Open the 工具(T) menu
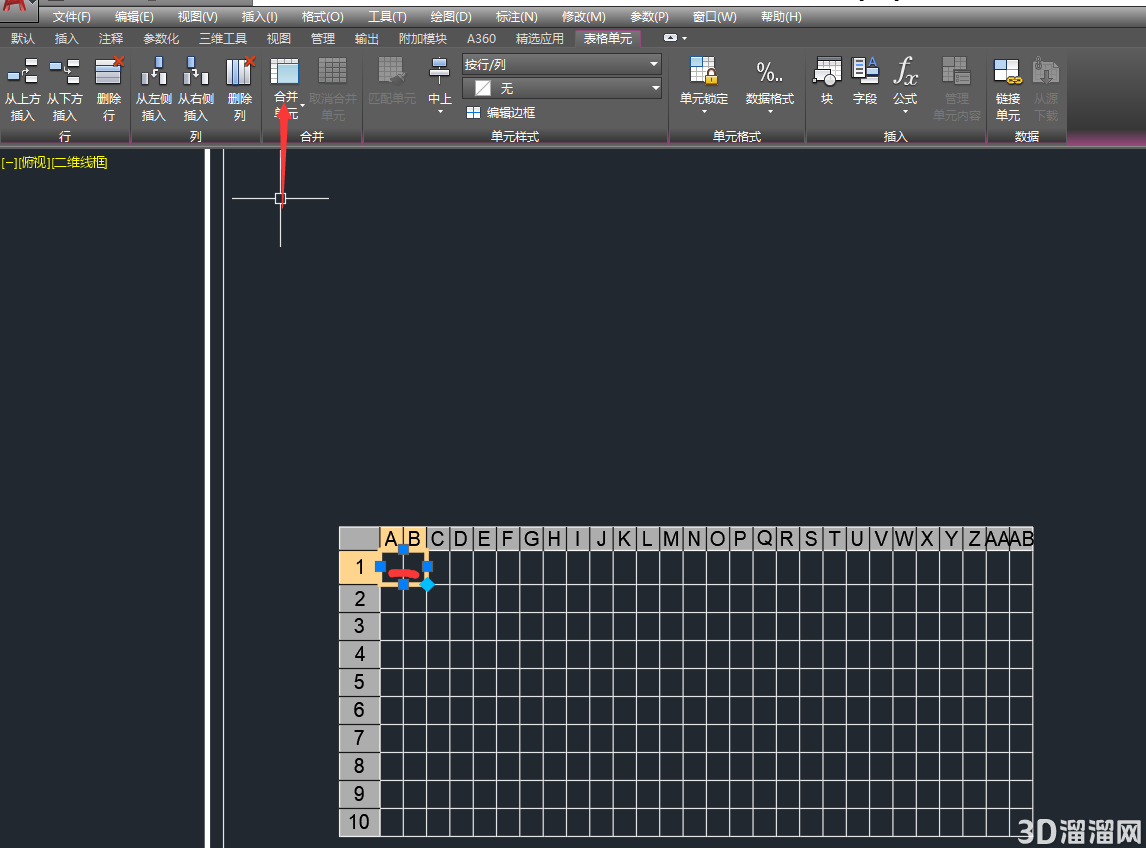 pos(387,16)
